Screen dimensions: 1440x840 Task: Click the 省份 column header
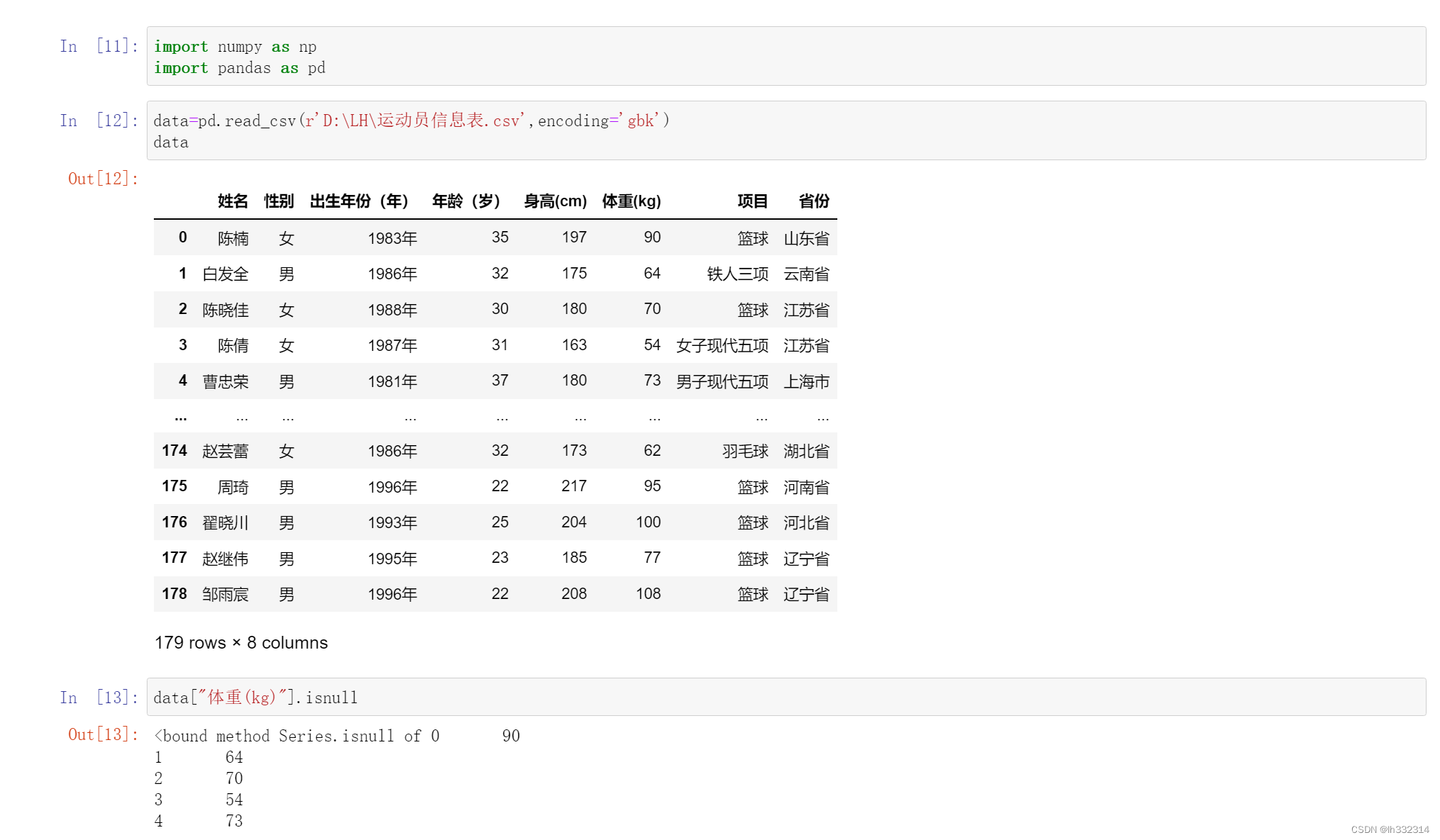tap(813, 201)
